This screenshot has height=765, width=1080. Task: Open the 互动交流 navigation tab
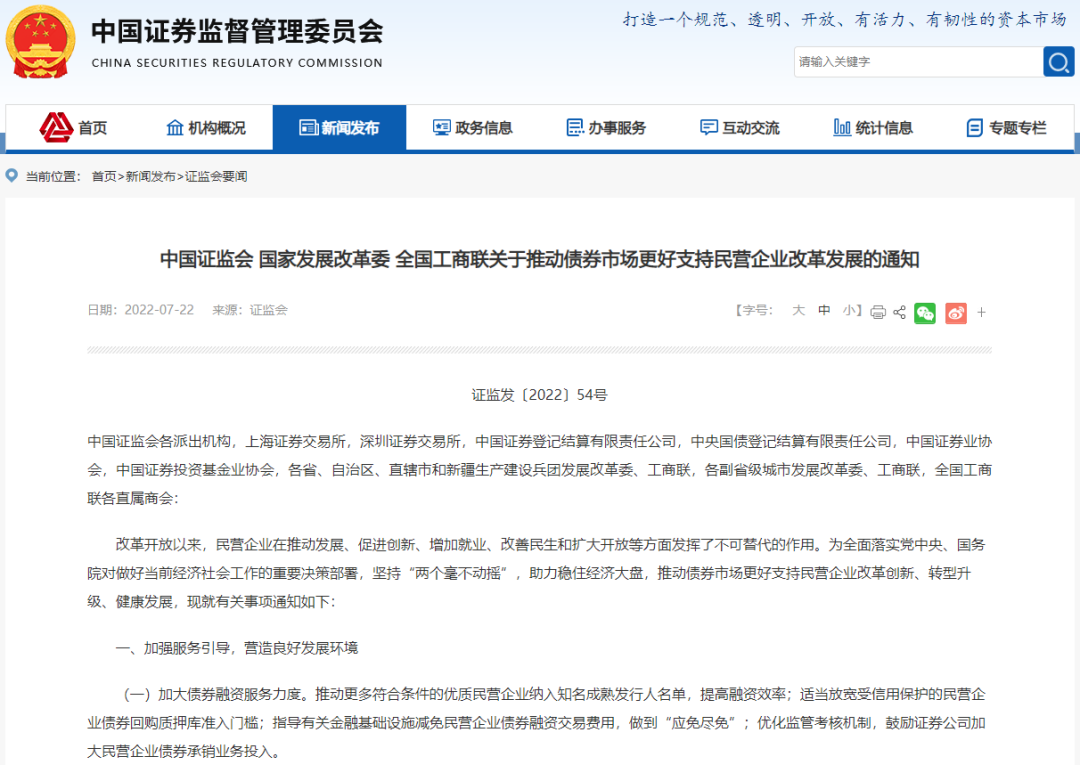[x=740, y=127]
